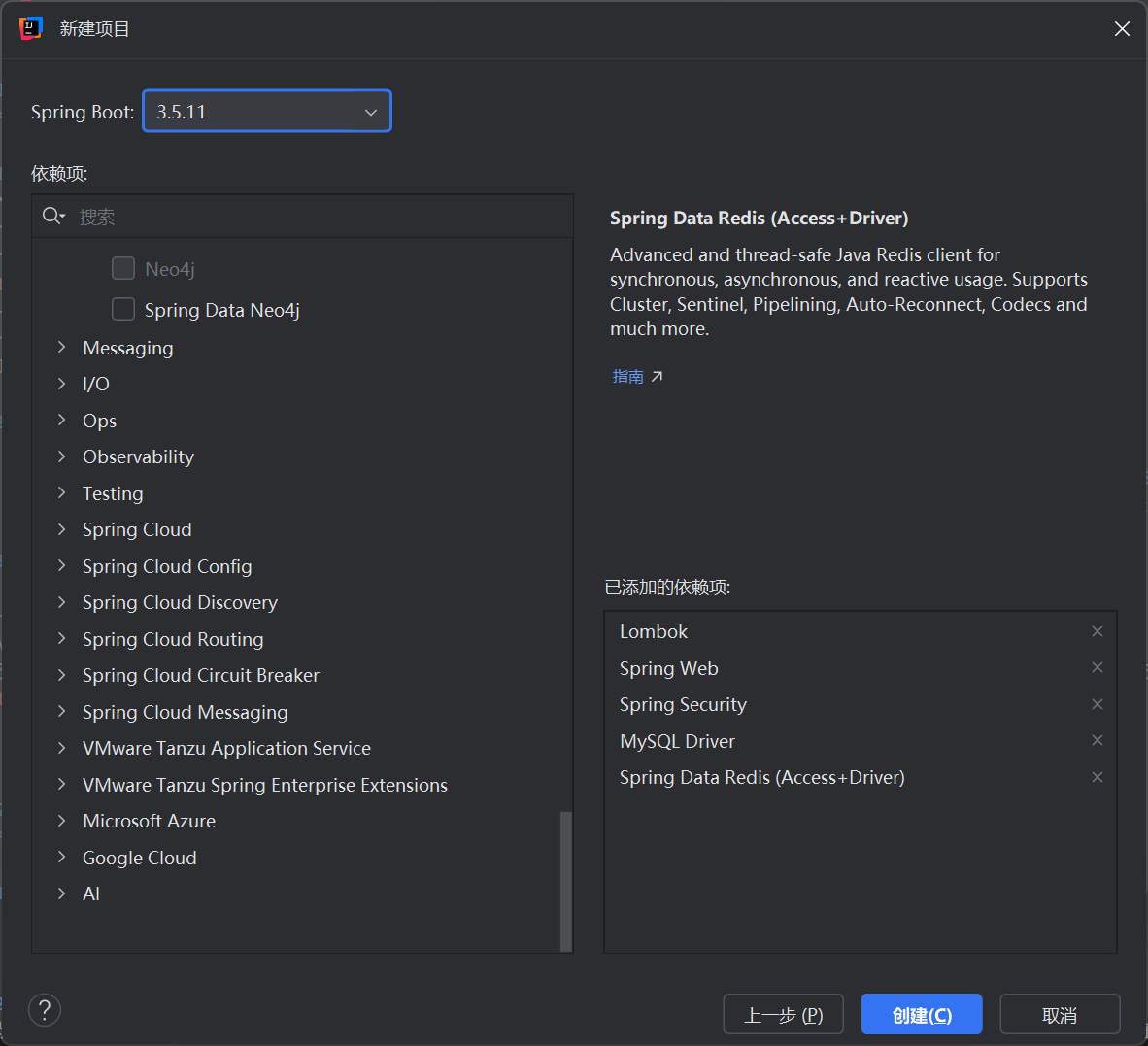Expand the Spring Cloud category
Screen dimensions: 1148x1046
point(61,529)
